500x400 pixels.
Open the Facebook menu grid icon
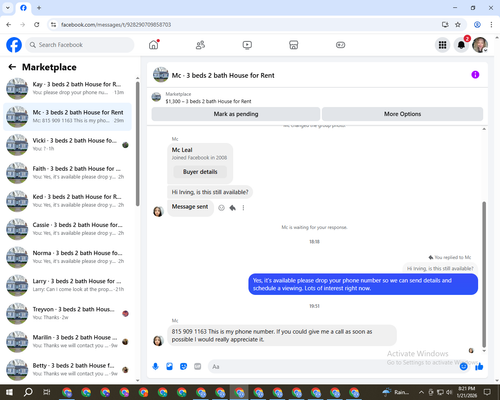coord(442,45)
